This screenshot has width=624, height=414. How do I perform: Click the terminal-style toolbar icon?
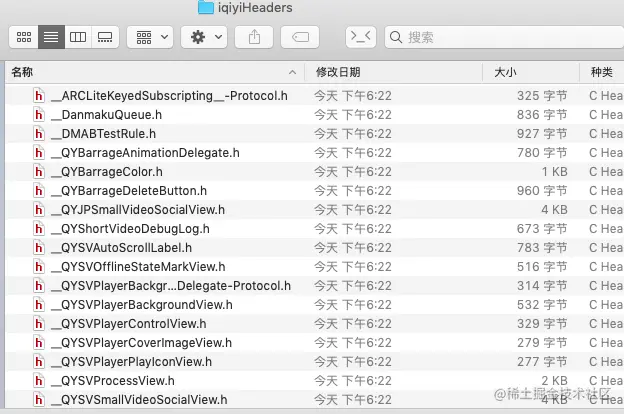pos(361,37)
